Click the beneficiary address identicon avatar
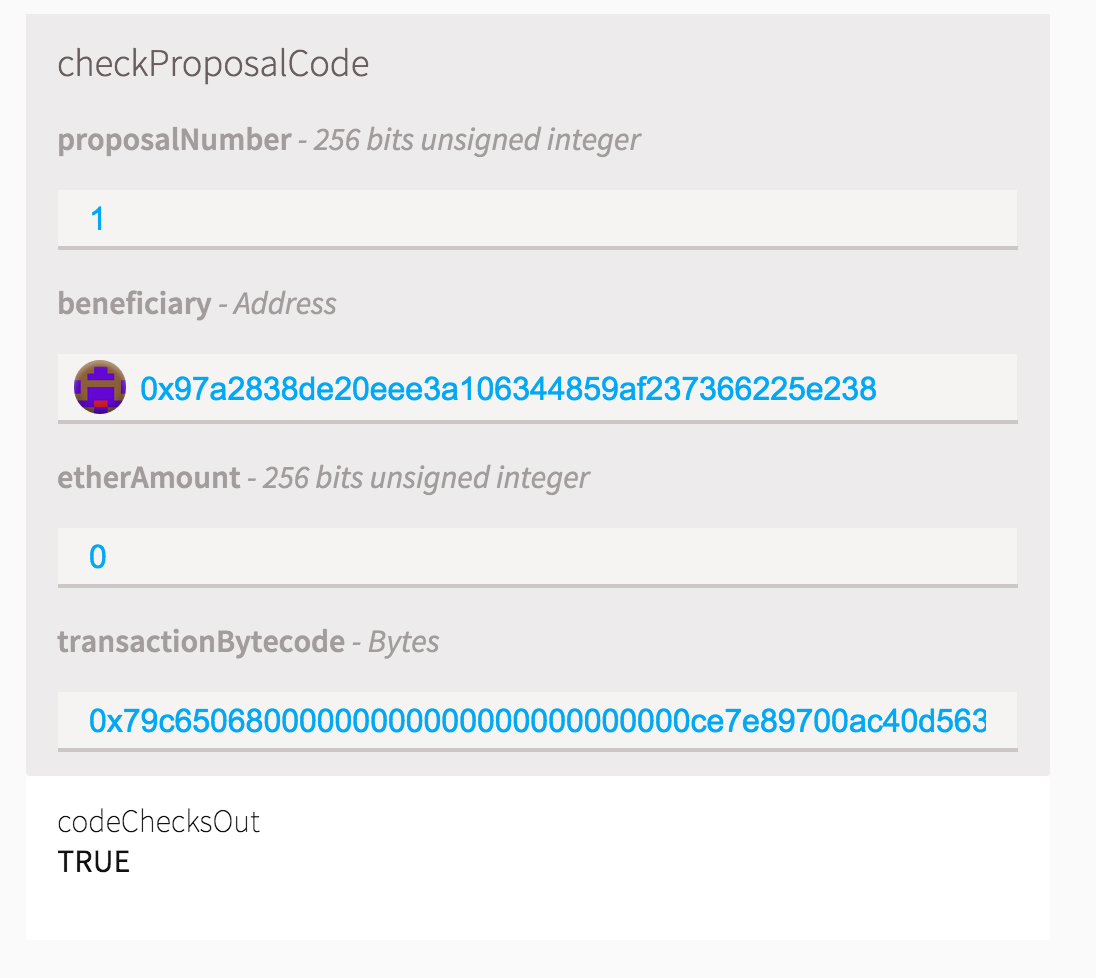The width and height of the screenshot is (1096, 978). [100, 387]
